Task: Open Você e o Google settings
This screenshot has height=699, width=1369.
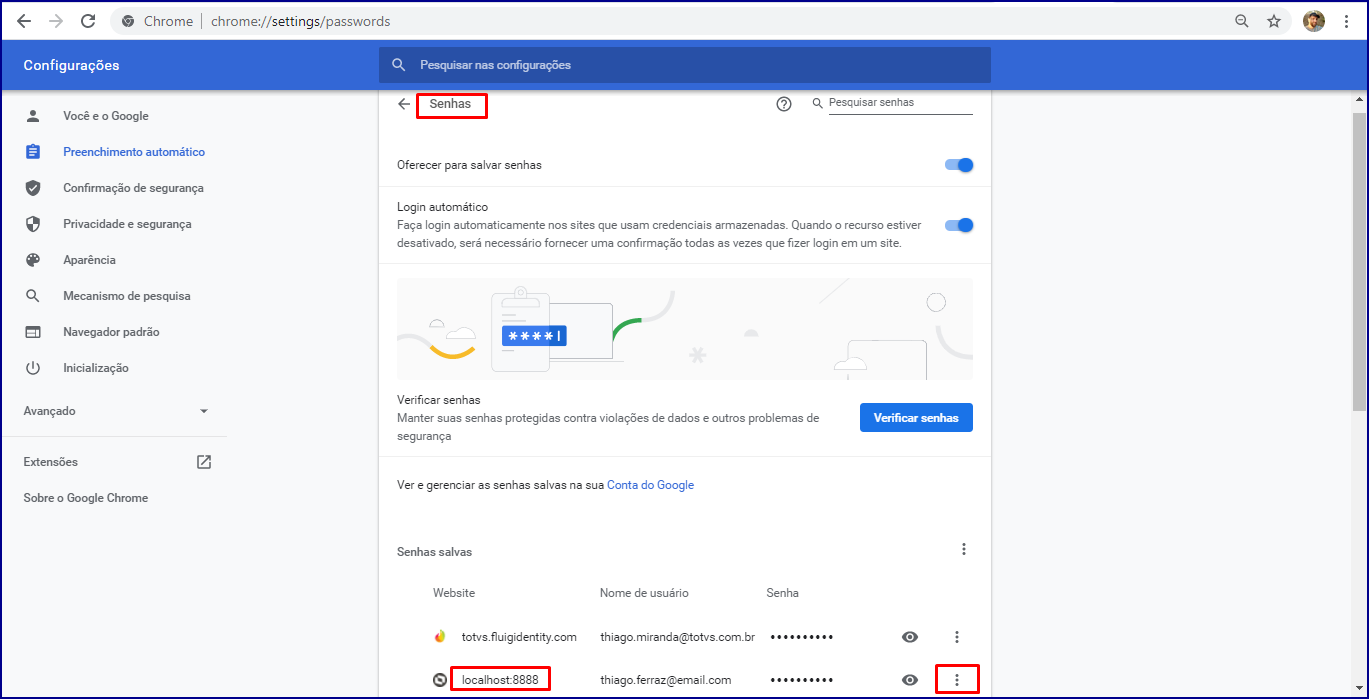Action: point(106,116)
